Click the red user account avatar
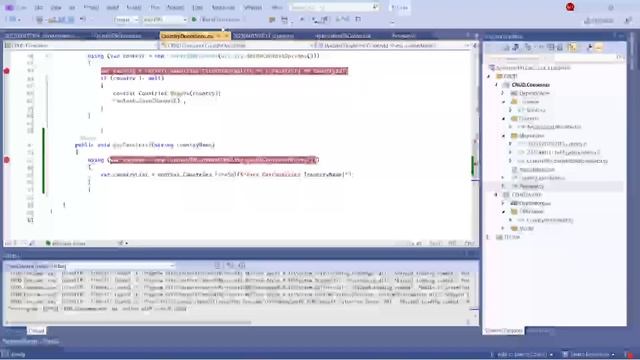The image size is (640, 360). [570, 7]
